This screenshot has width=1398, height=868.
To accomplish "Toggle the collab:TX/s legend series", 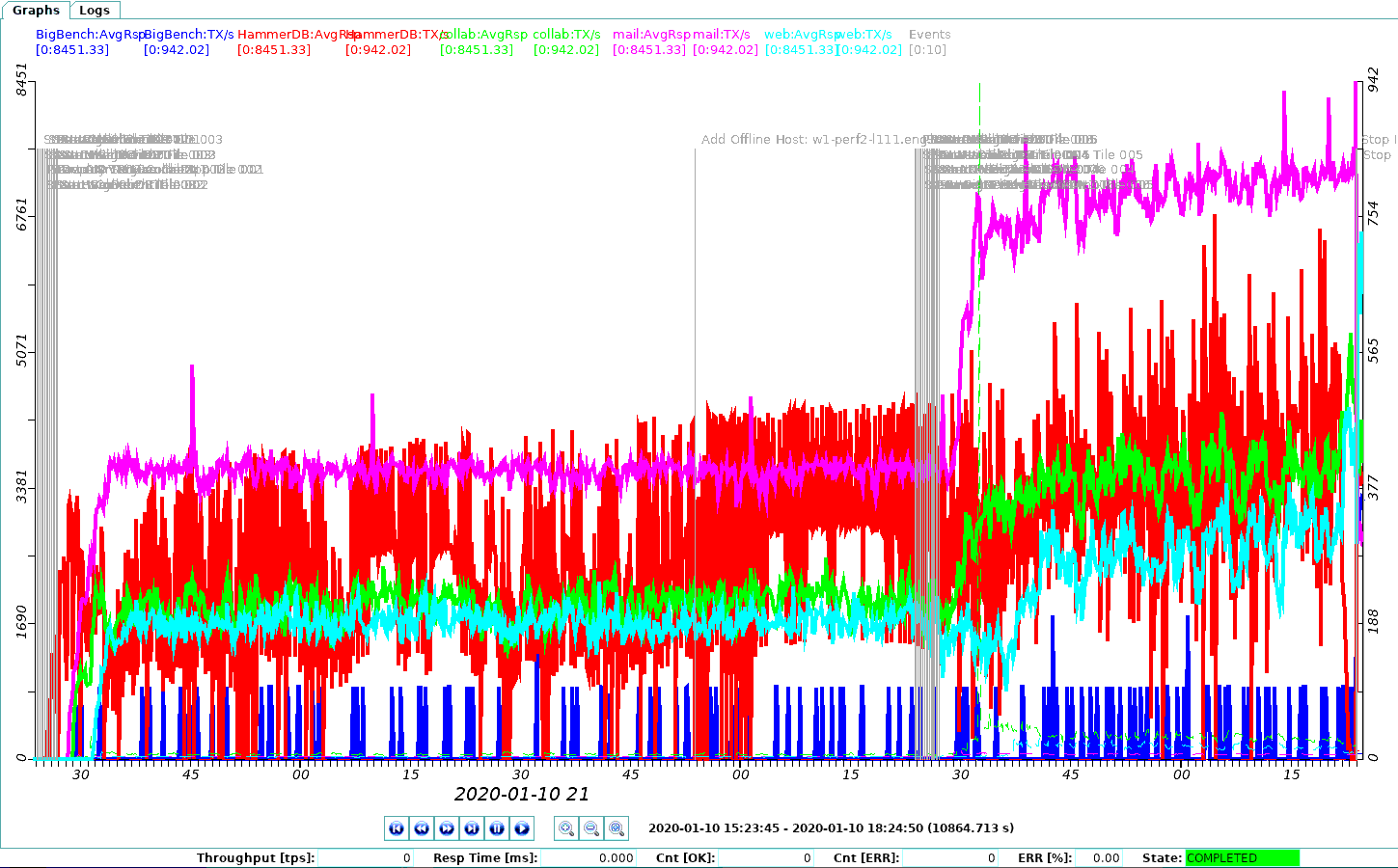I will (x=566, y=34).
